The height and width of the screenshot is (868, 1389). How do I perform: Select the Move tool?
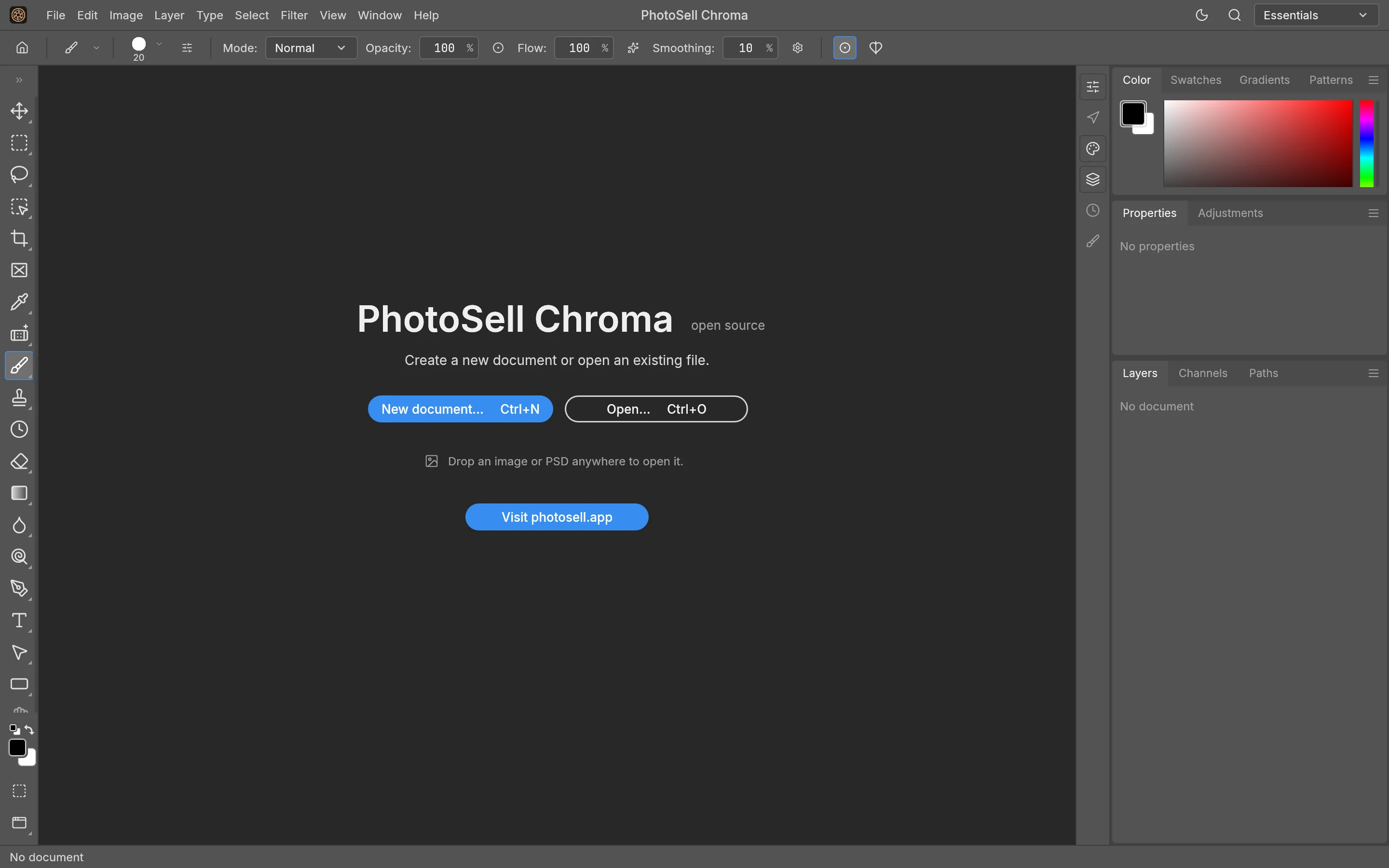(19, 111)
